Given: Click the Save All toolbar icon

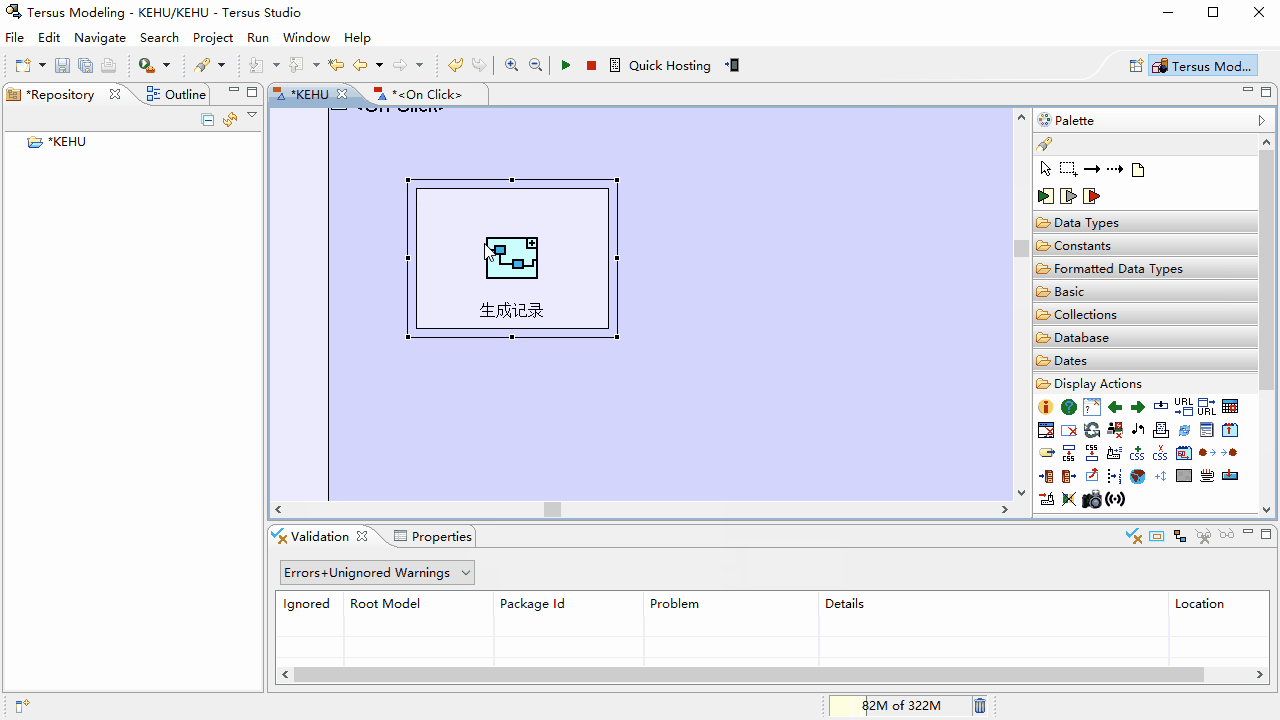Looking at the screenshot, I should point(85,65).
